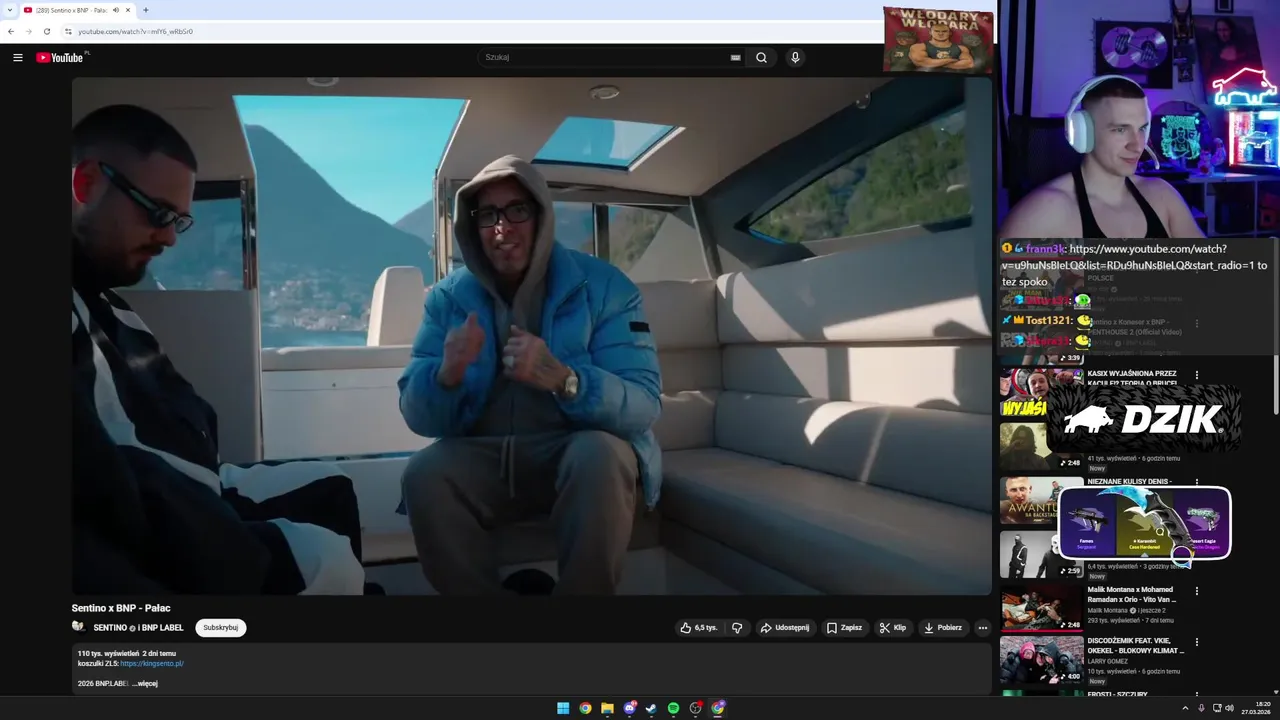Click the search magnifier button
The image size is (1280, 720).
pos(761,57)
